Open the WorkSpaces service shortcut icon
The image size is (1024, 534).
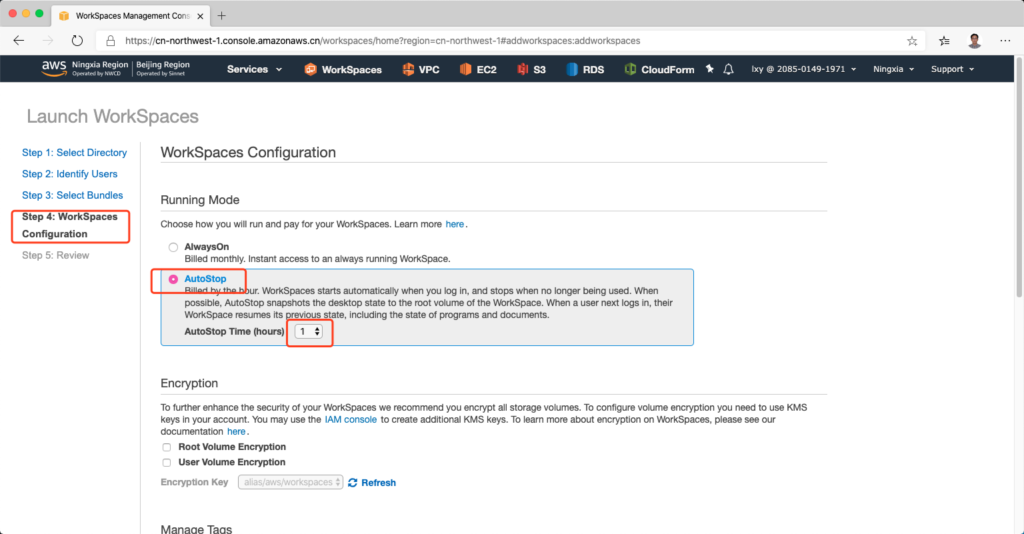click(311, 70)
